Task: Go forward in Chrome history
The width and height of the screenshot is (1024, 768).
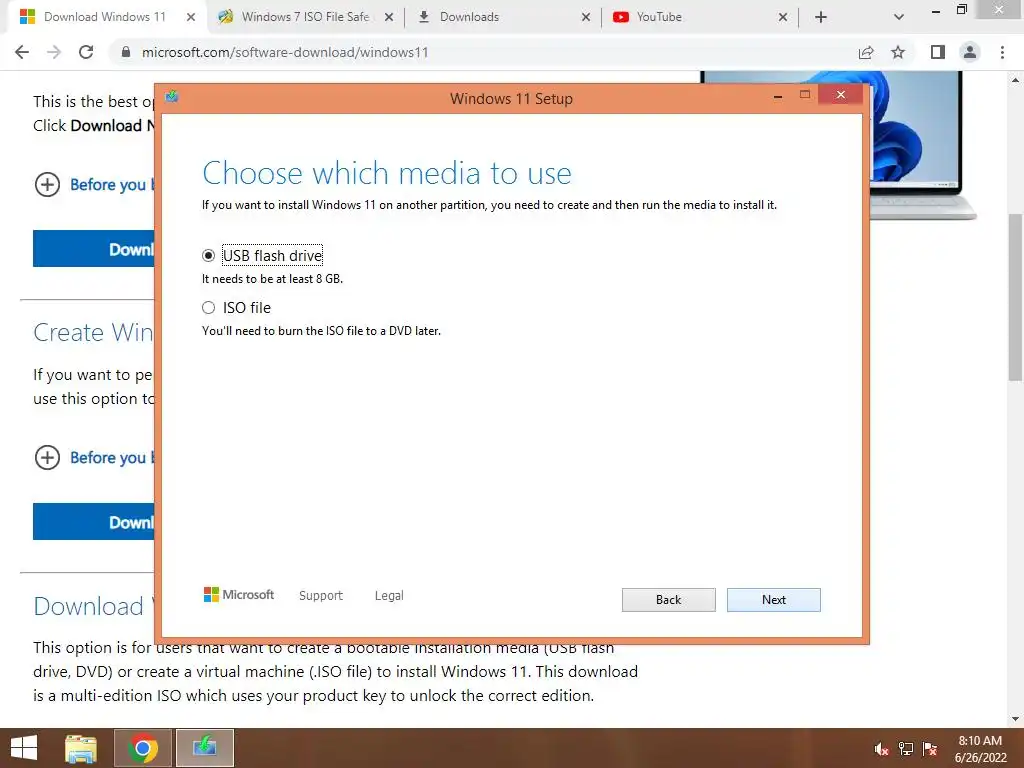Action: [x=54, y=52]
